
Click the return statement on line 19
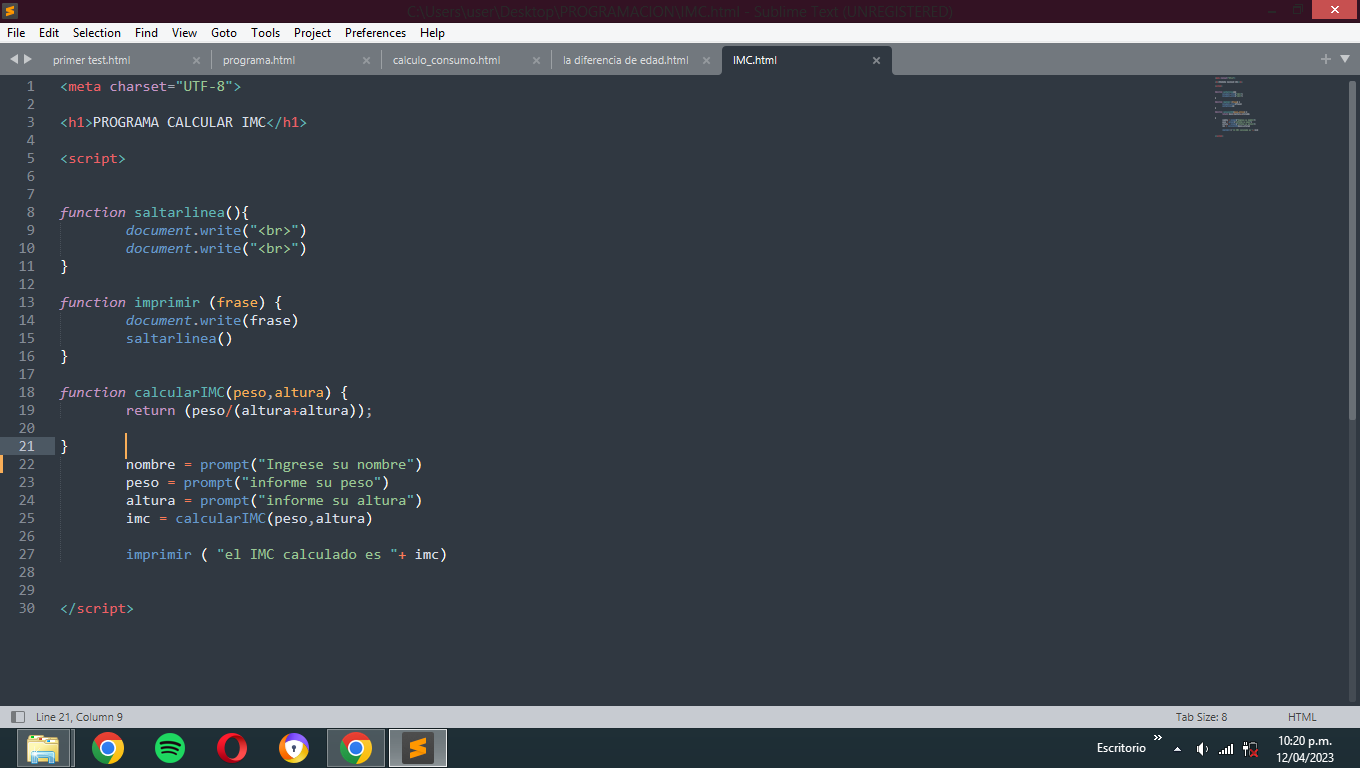pyautogui.click(x=249, y=410)
